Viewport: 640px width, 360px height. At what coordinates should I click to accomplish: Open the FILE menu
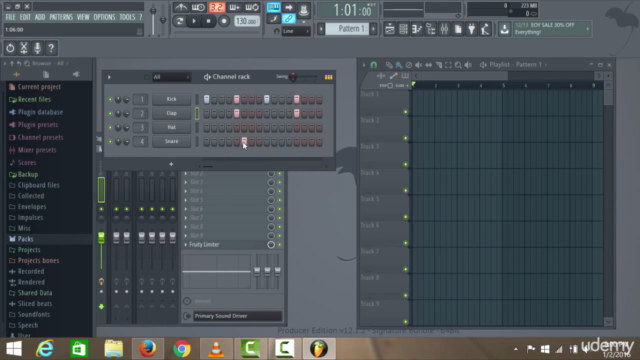[10, 17]
